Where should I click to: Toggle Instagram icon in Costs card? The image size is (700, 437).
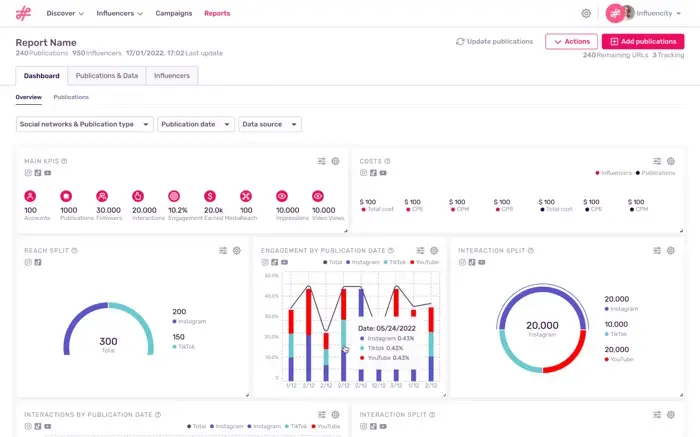pos(363,173)
